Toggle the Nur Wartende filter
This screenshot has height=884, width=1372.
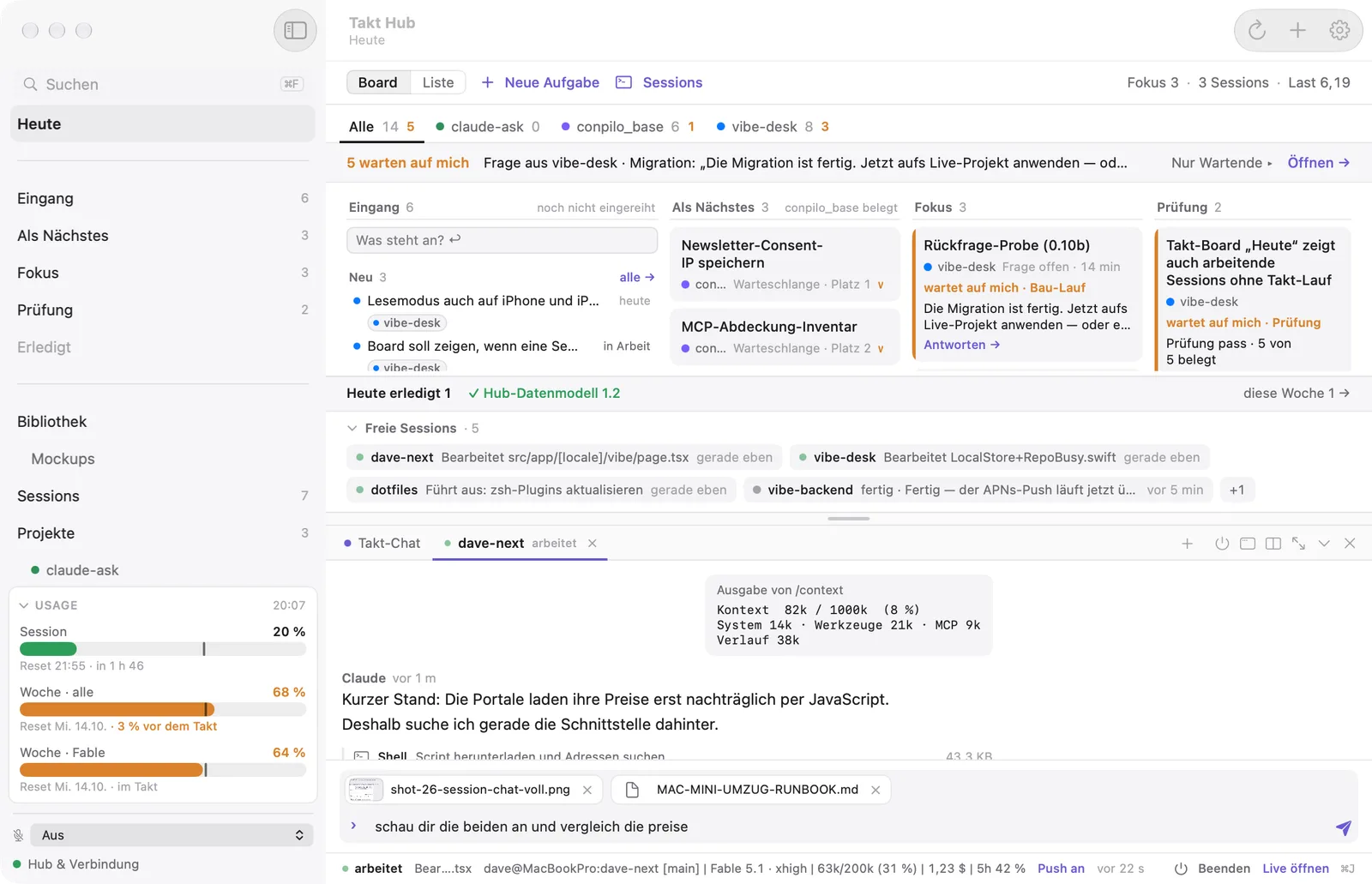click(1222, 163)
